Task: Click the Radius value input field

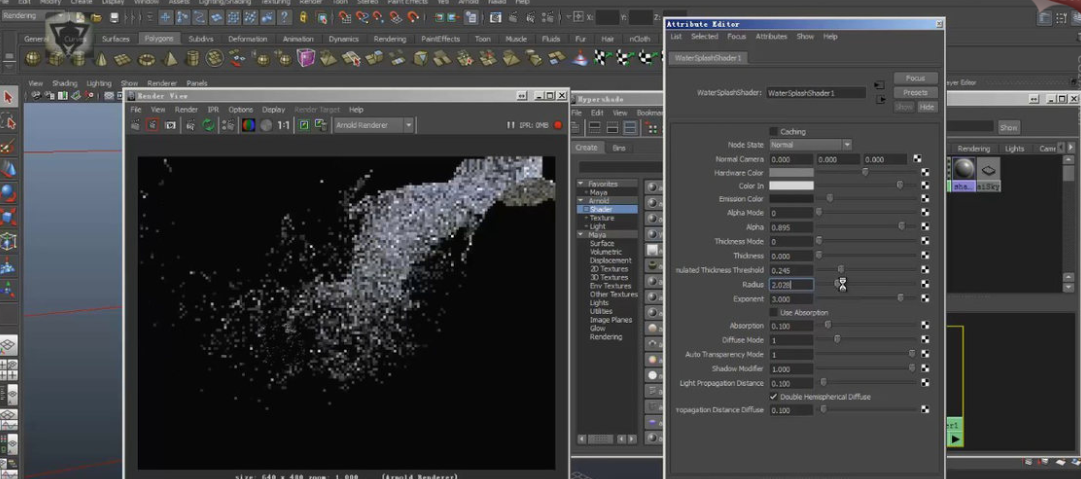Action: tap(790, 285)
